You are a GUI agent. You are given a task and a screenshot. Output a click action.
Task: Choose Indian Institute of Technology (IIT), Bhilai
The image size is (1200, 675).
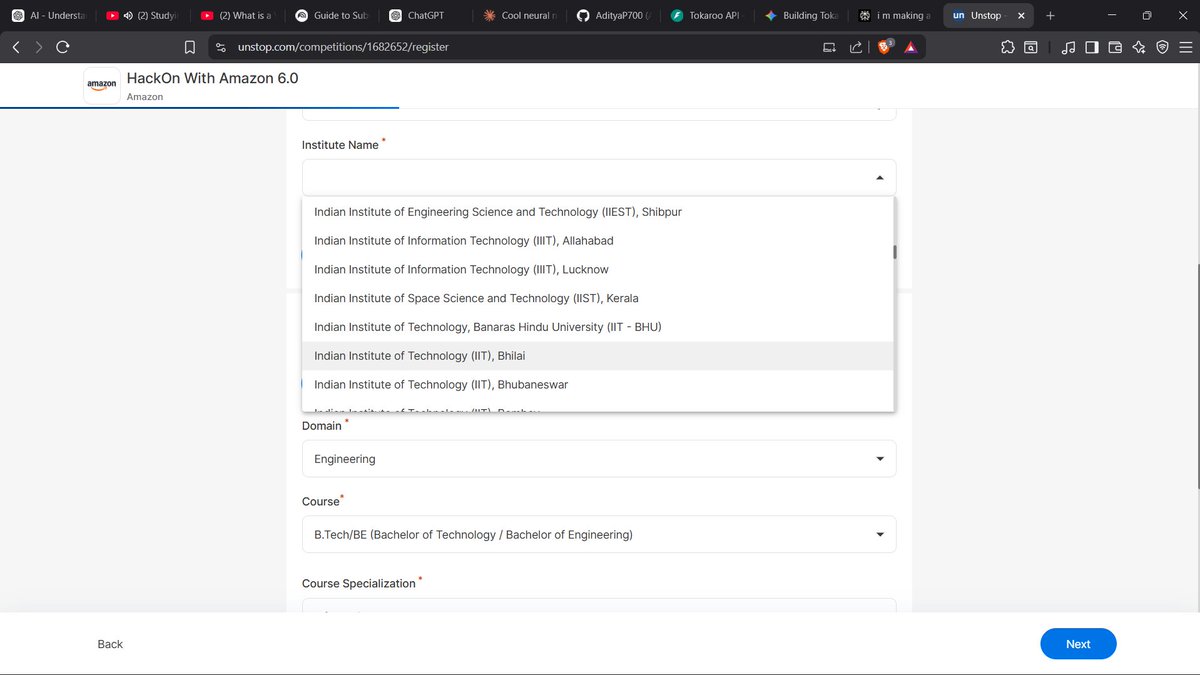[x=598, y=356]
